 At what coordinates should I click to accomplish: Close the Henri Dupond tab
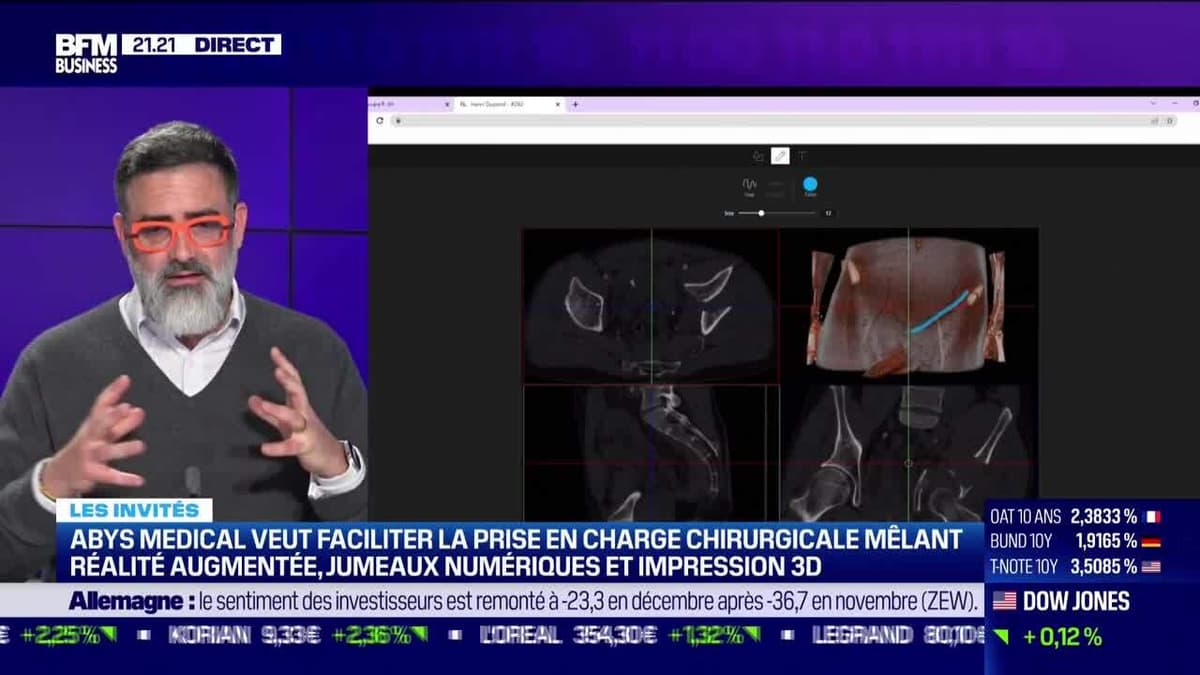click(558, 104)
